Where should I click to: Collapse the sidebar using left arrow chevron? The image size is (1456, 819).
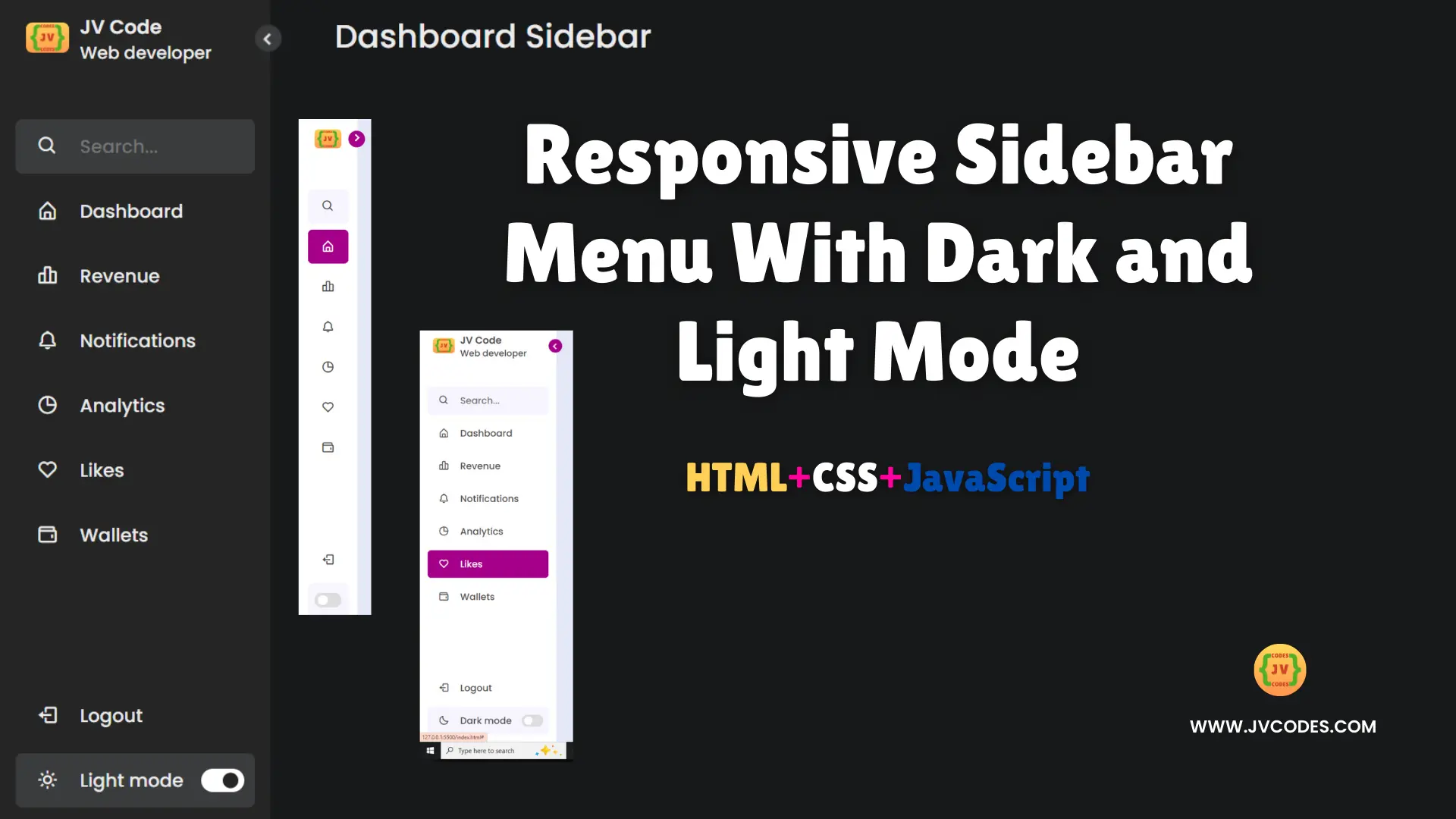(268, 39)
